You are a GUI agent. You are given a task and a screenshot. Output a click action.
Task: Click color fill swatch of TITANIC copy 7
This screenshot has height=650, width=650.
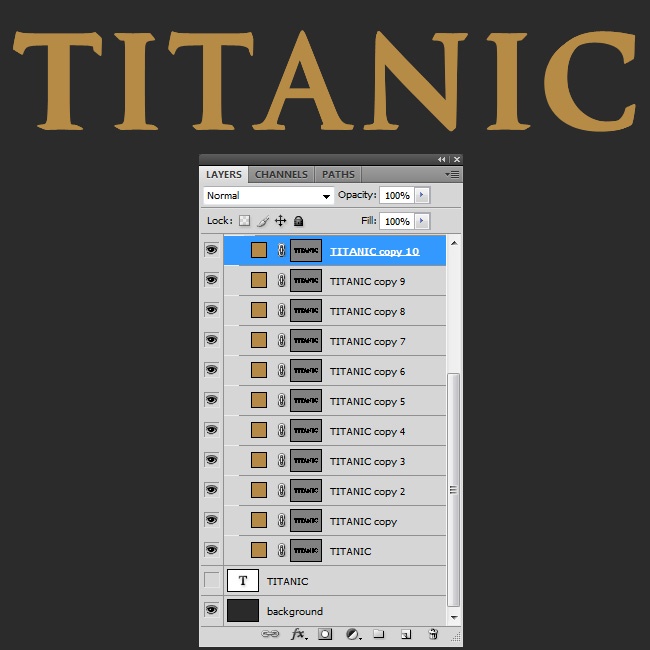click(x=259, y=340)
